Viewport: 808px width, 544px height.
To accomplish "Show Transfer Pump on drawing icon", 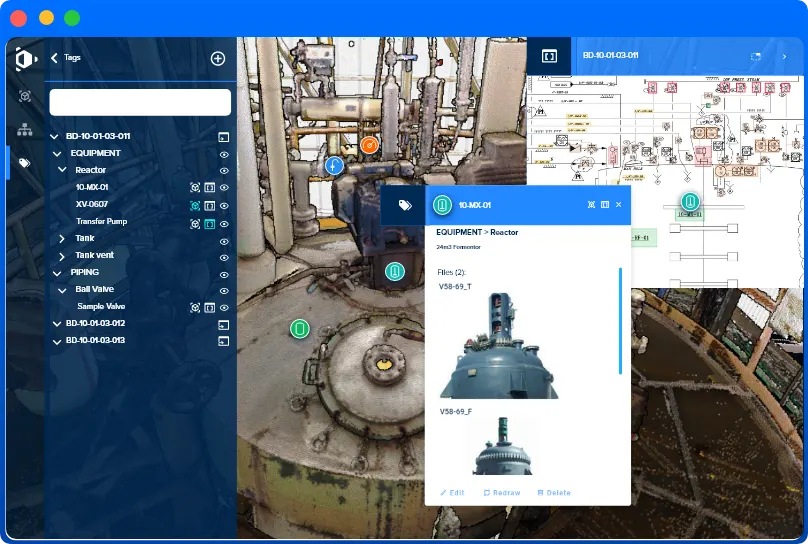I will [210, 224].
